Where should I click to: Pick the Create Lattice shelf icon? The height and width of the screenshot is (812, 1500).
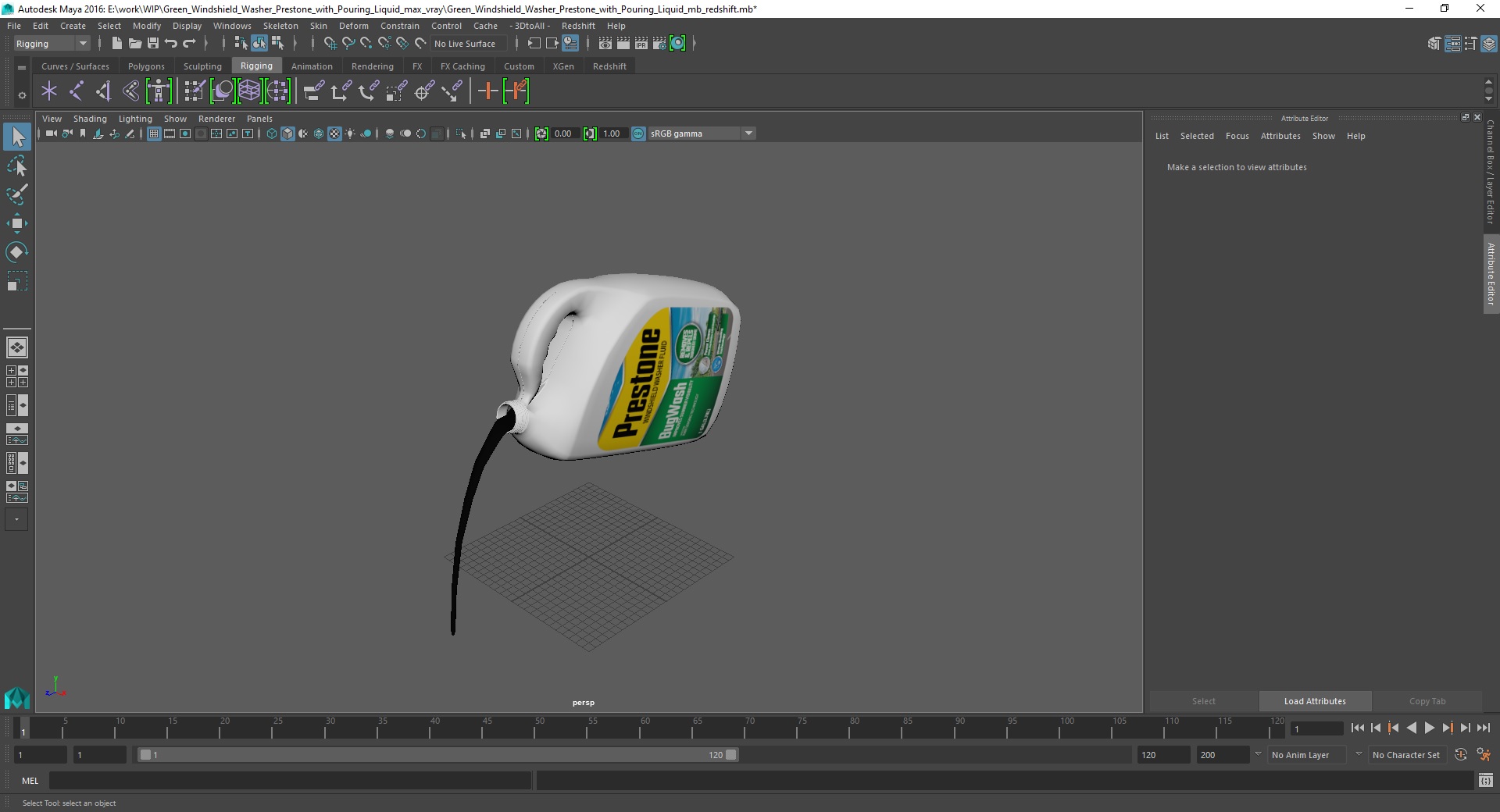(x=249, y=91)
